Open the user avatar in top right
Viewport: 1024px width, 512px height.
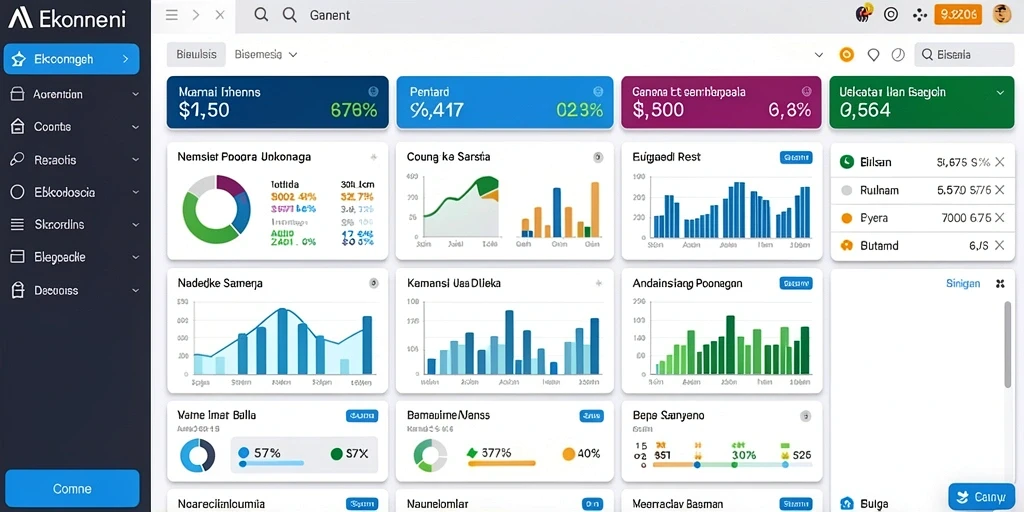click(x=1001, y=14)
